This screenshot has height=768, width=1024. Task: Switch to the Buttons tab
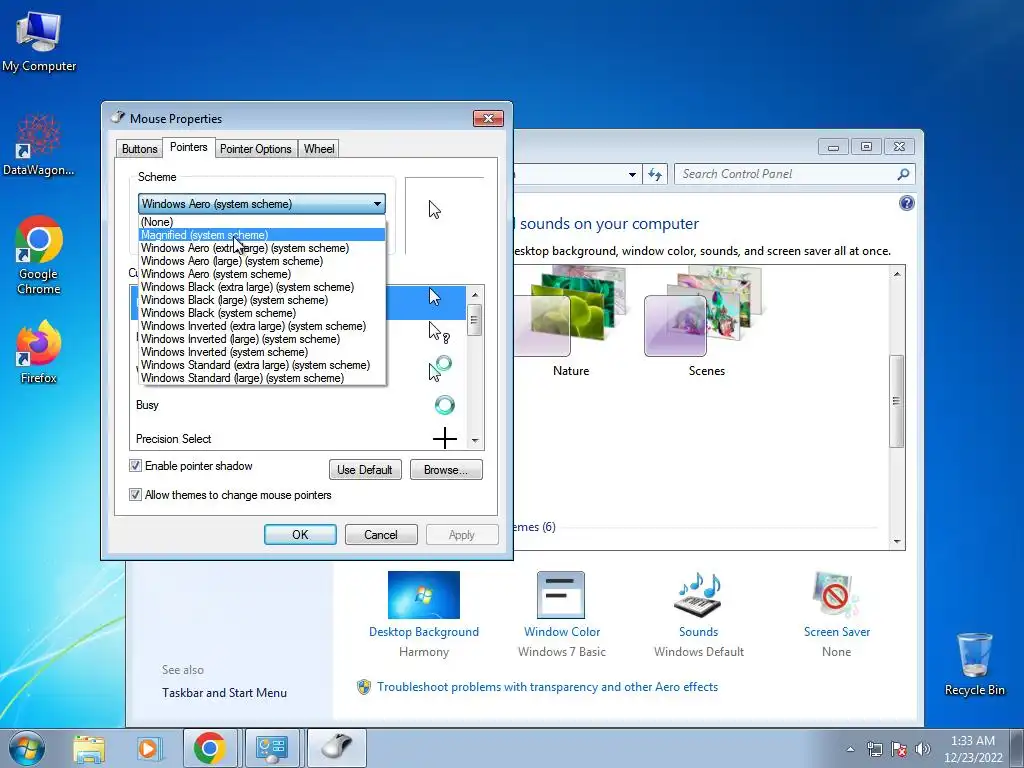pos(140,149)
